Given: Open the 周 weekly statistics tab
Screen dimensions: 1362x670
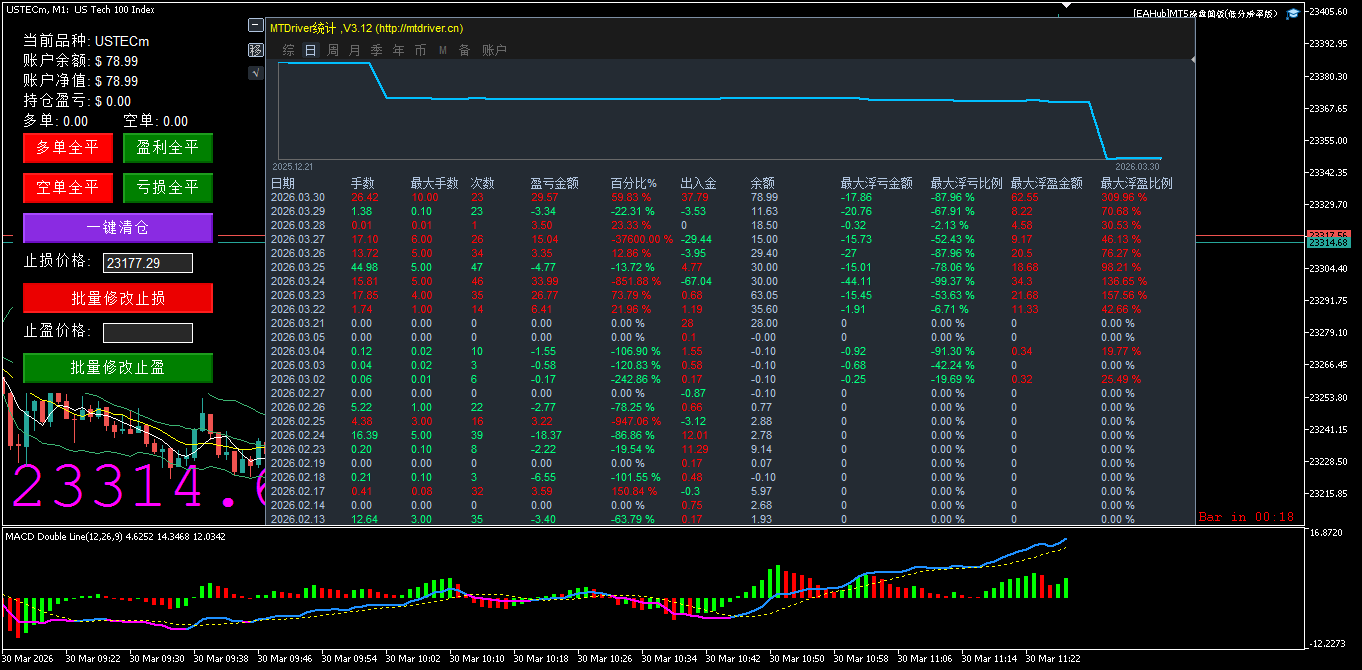Looking at the screenshot, I should click(x=333, y=50).
